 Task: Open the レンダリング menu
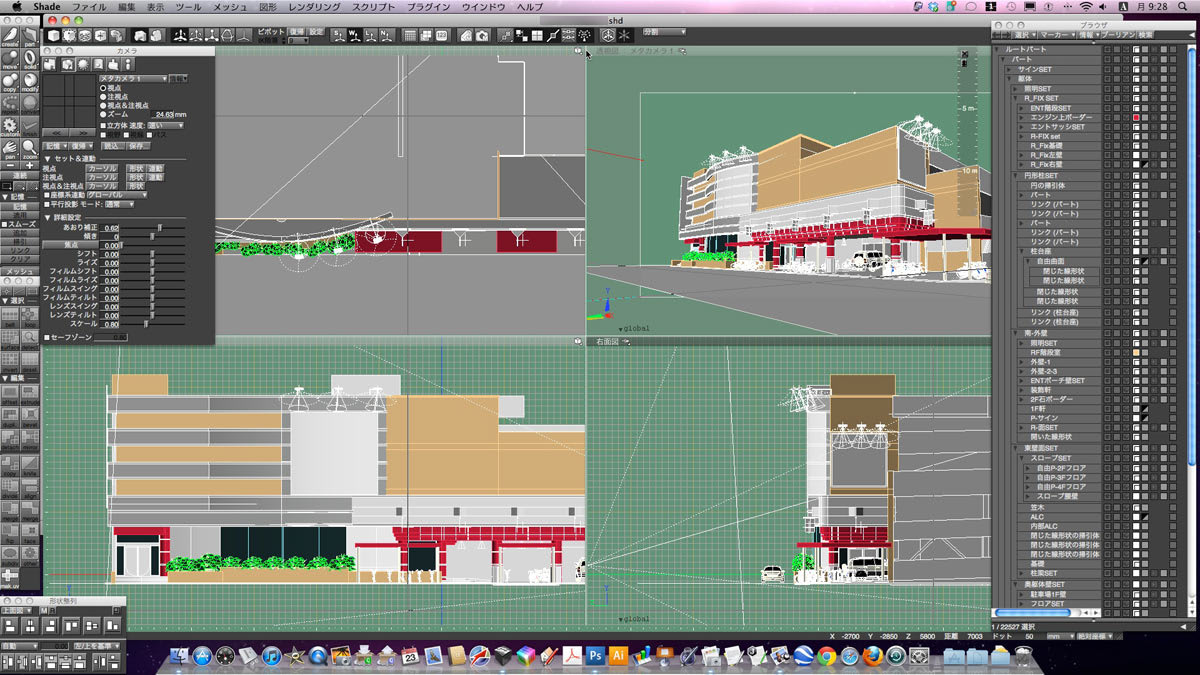(x=314, y=7)
